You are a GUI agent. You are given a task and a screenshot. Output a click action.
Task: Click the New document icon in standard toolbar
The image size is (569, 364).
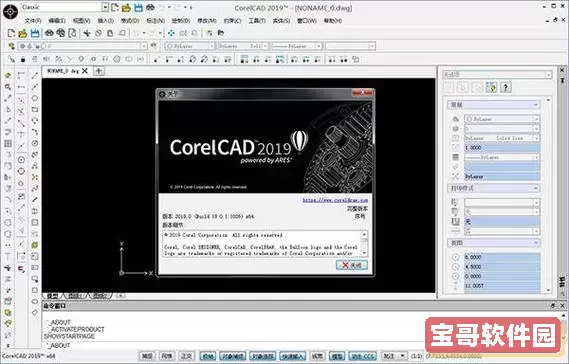pyautogui.click(x=11, y=33)
